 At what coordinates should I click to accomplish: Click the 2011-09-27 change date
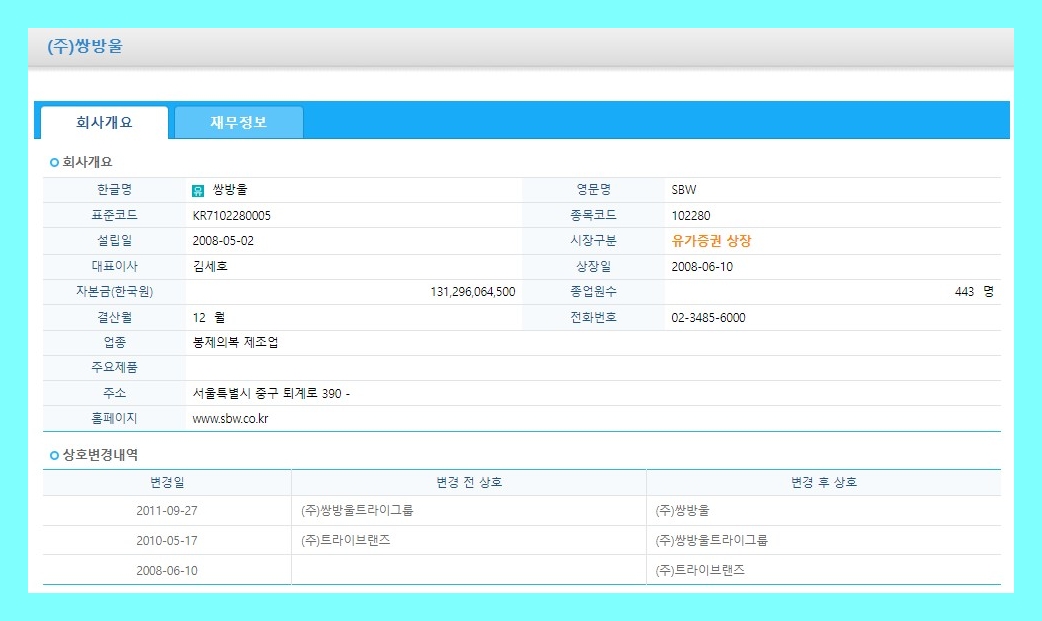pos(167,511)
